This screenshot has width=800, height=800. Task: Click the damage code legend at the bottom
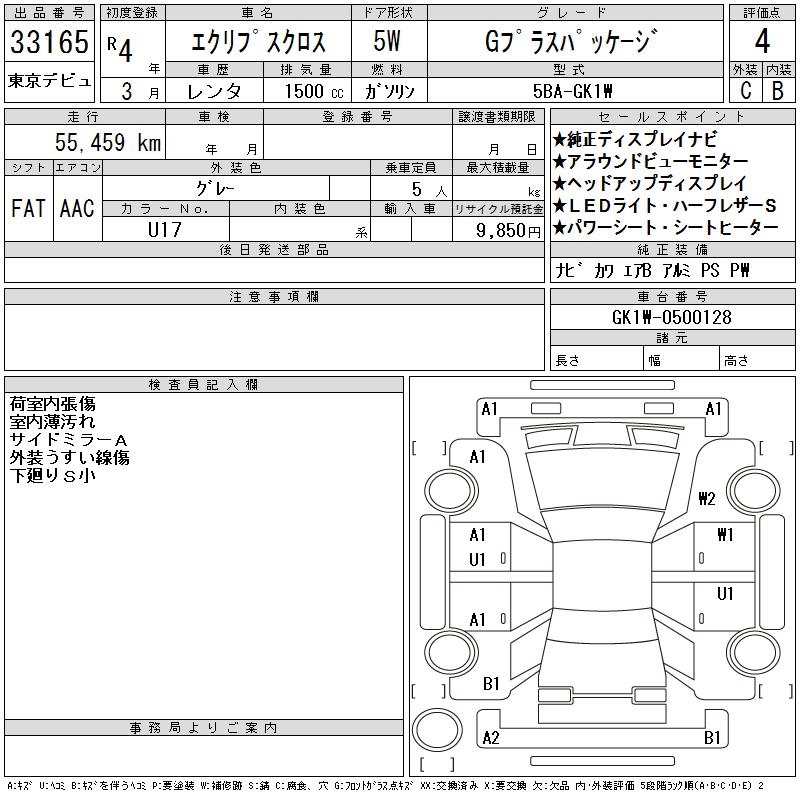pos(385,786)
